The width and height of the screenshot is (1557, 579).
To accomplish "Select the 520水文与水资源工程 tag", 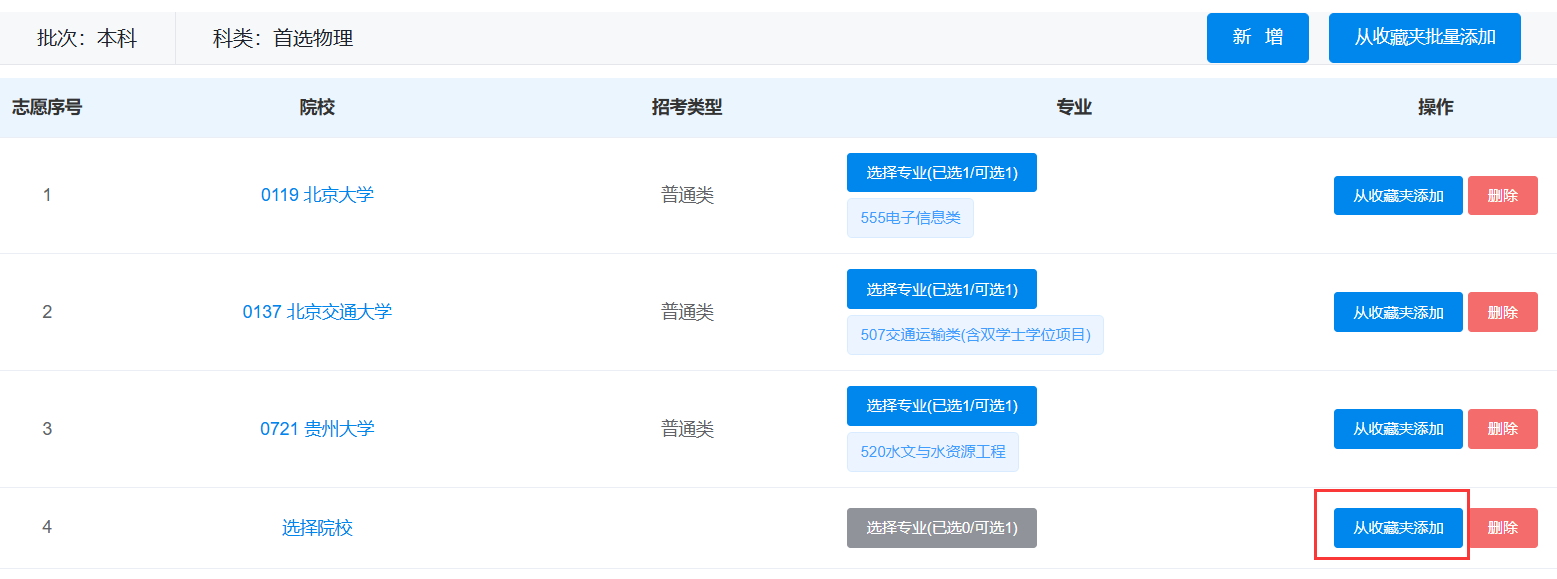I will (x=933, y=452).
